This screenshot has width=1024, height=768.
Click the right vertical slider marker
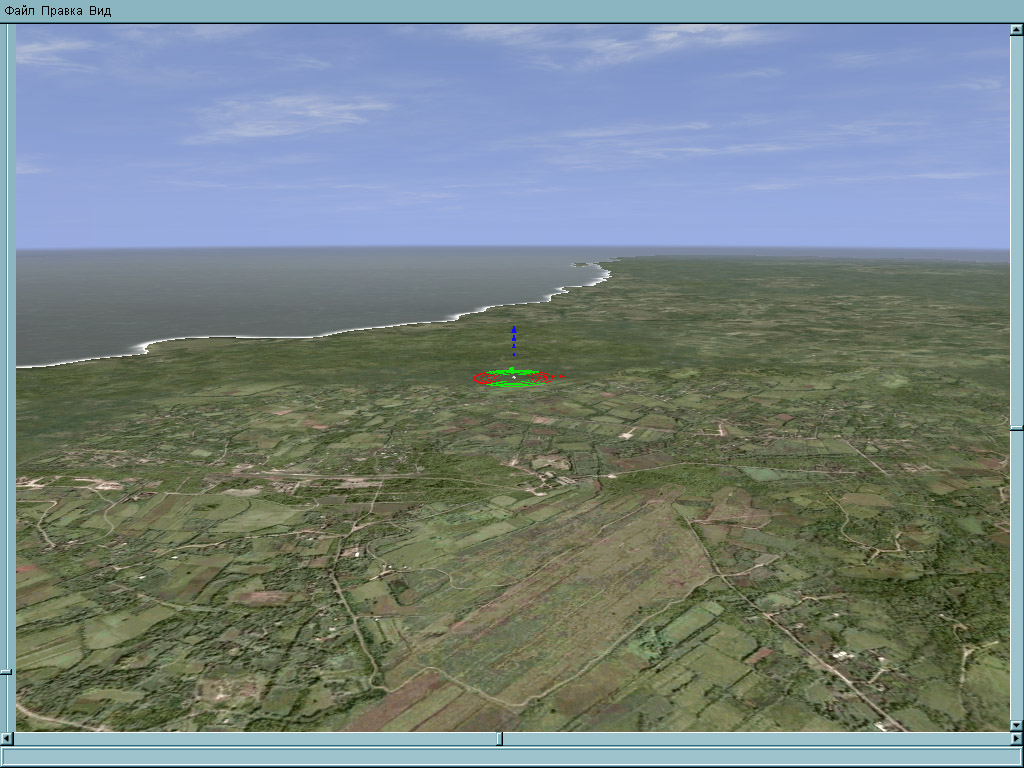click(1017, 428)
